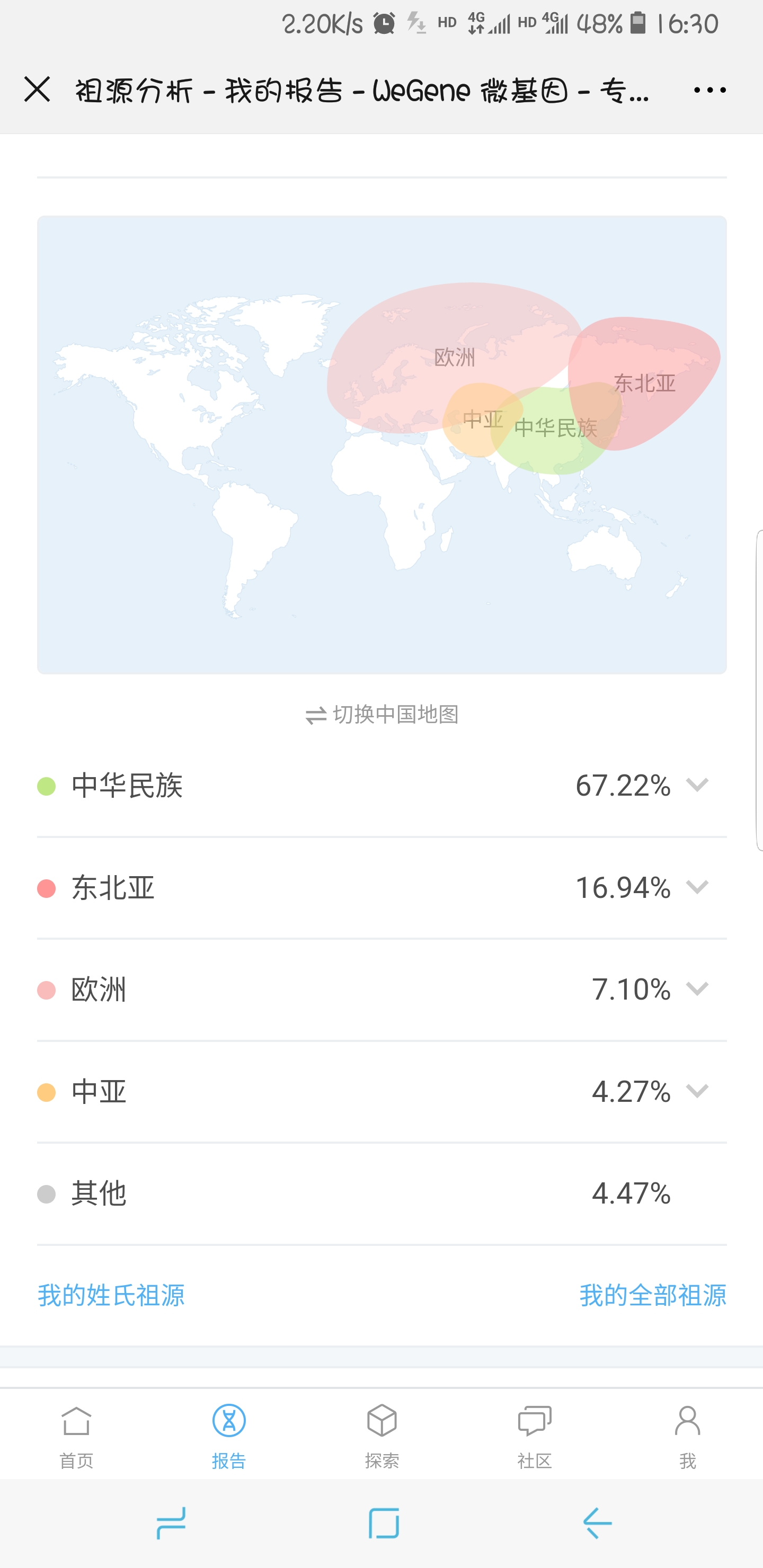Image resolution: width=763 pixels, height=1568 pixels.
Task: Open the 我的姓氏祖源 link
Action: pos(111,1295)
